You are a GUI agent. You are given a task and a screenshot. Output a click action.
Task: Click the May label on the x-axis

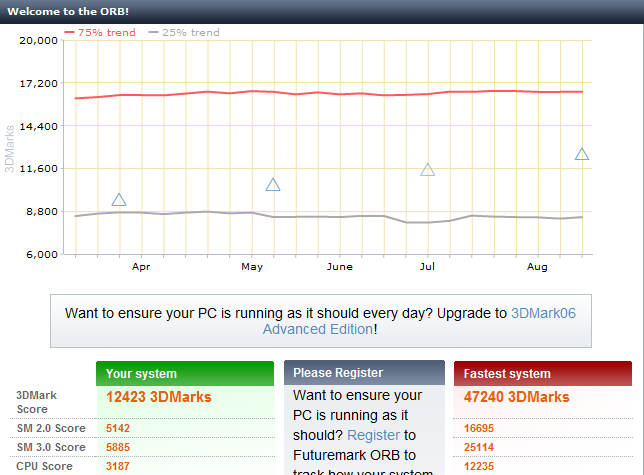(x=252, y=267)
